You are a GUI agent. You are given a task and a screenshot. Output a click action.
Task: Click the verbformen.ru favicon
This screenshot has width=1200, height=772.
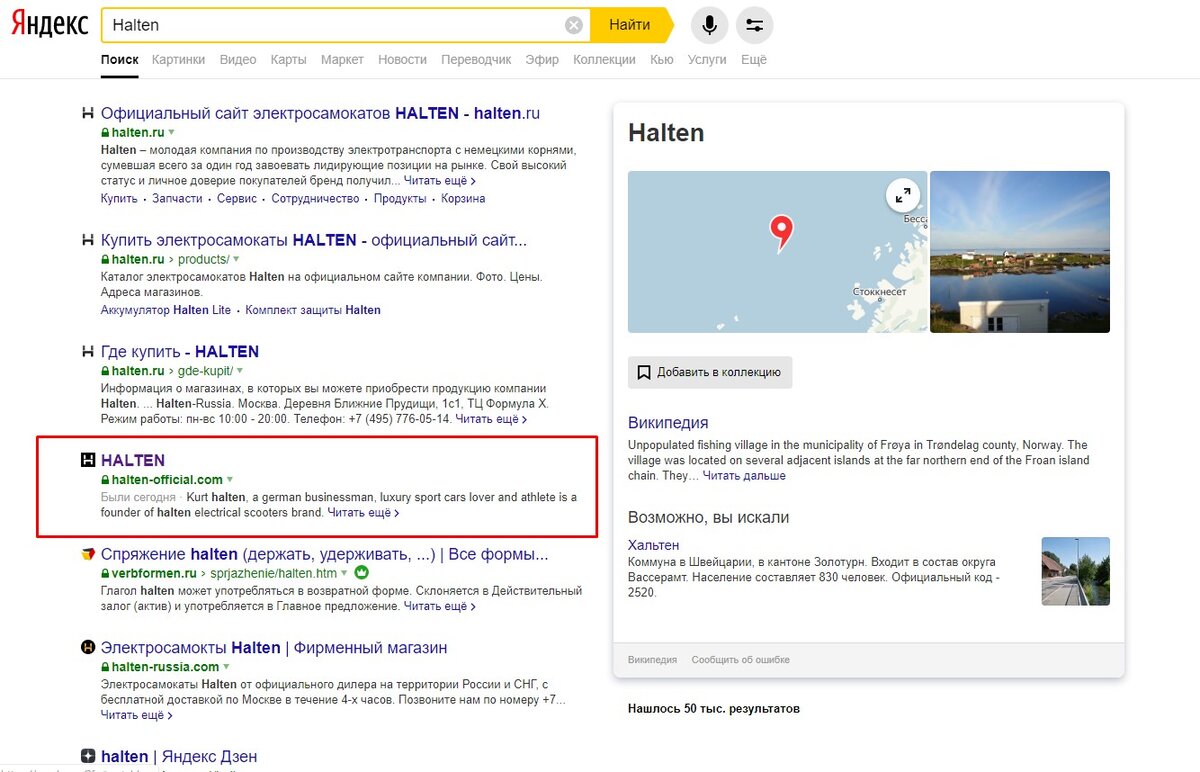(88, 554)
